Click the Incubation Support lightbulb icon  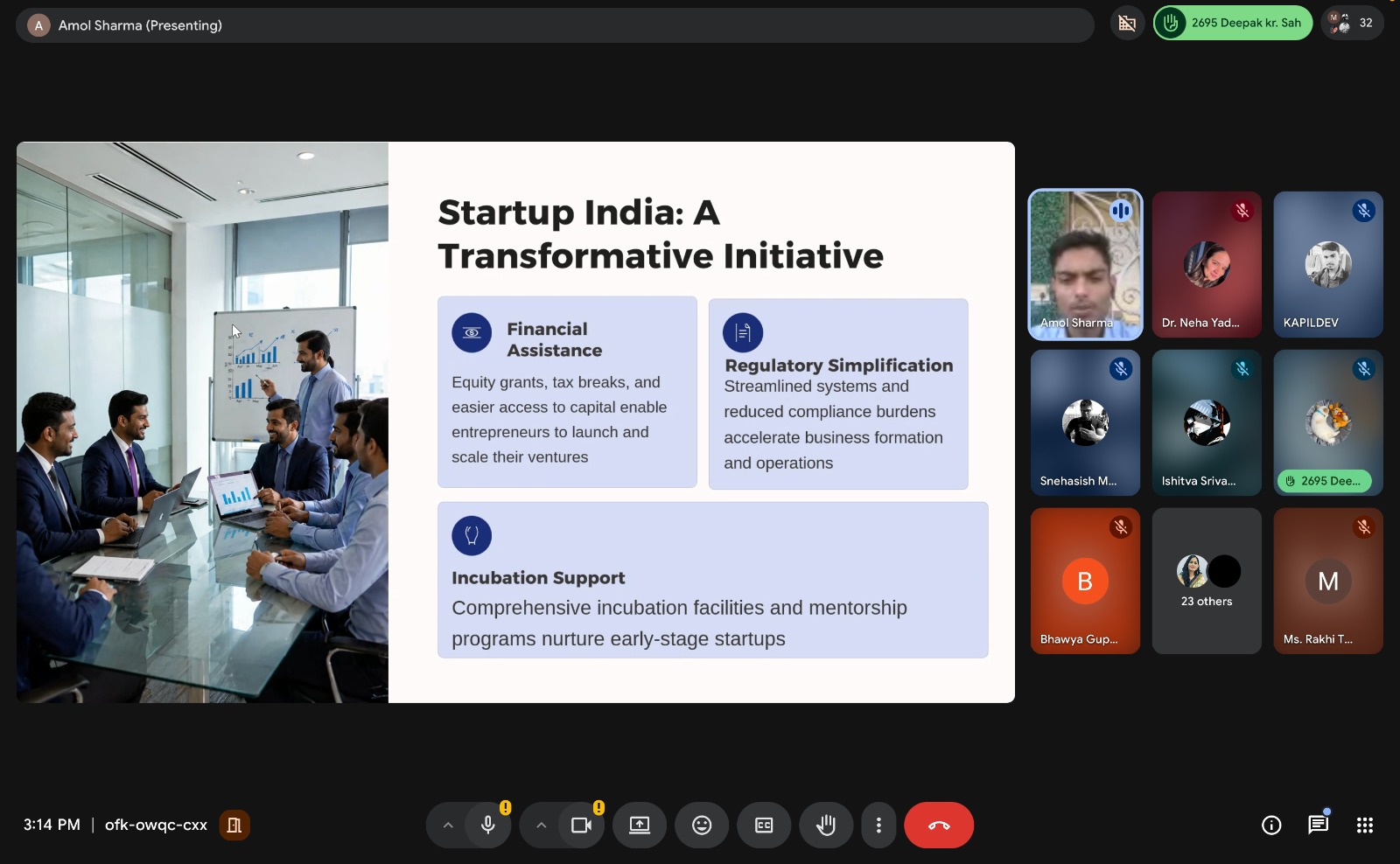coord(472,535)
